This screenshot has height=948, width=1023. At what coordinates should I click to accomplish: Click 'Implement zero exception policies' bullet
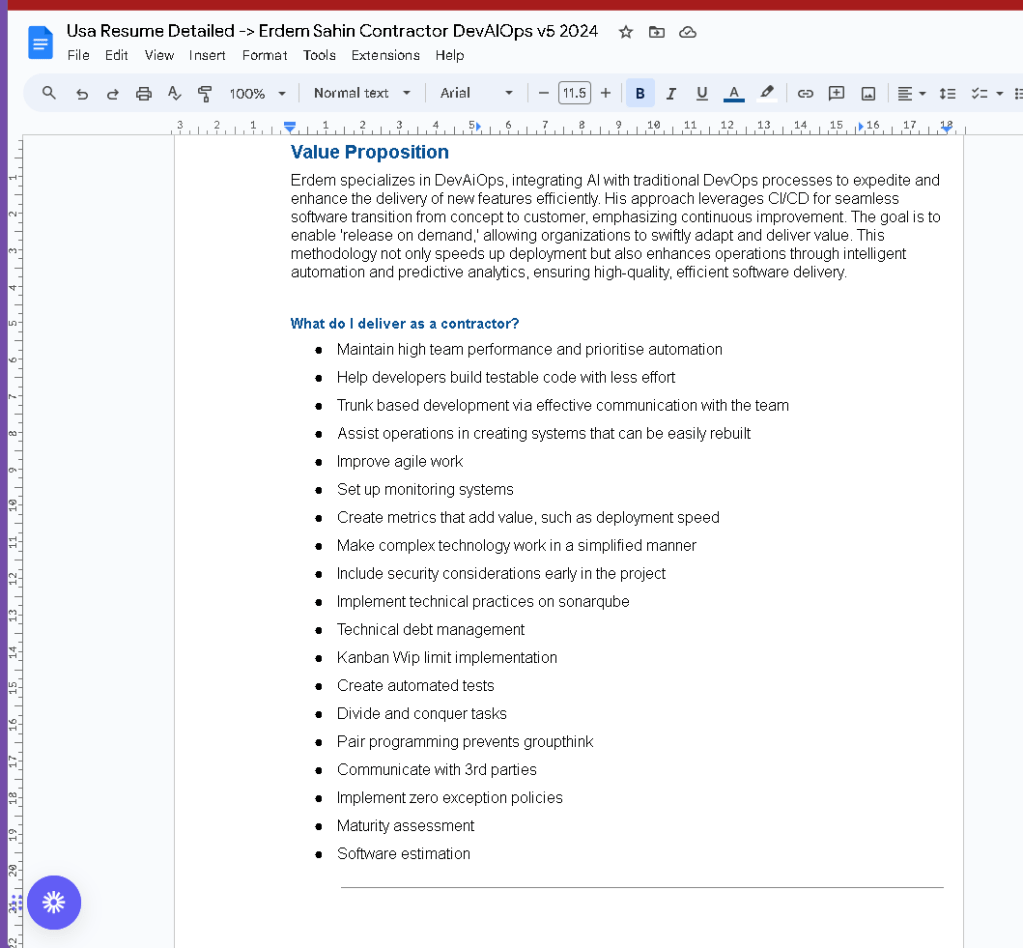point(450,798)
